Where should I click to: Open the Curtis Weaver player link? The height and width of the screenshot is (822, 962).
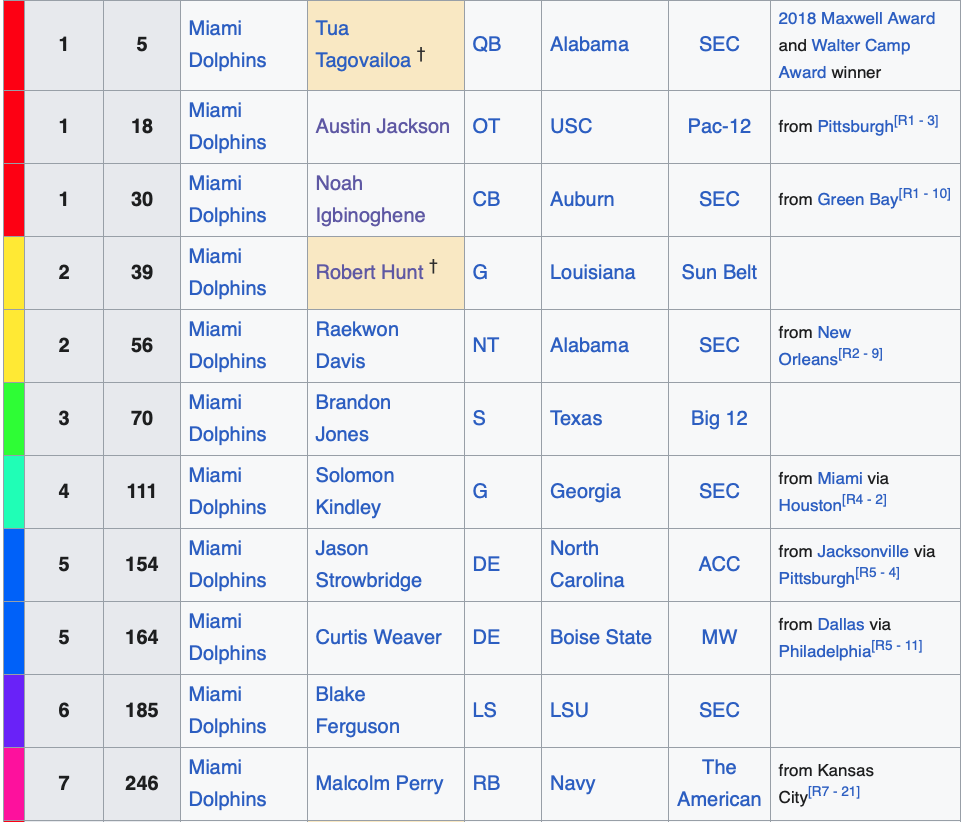[x=378, y=637]
